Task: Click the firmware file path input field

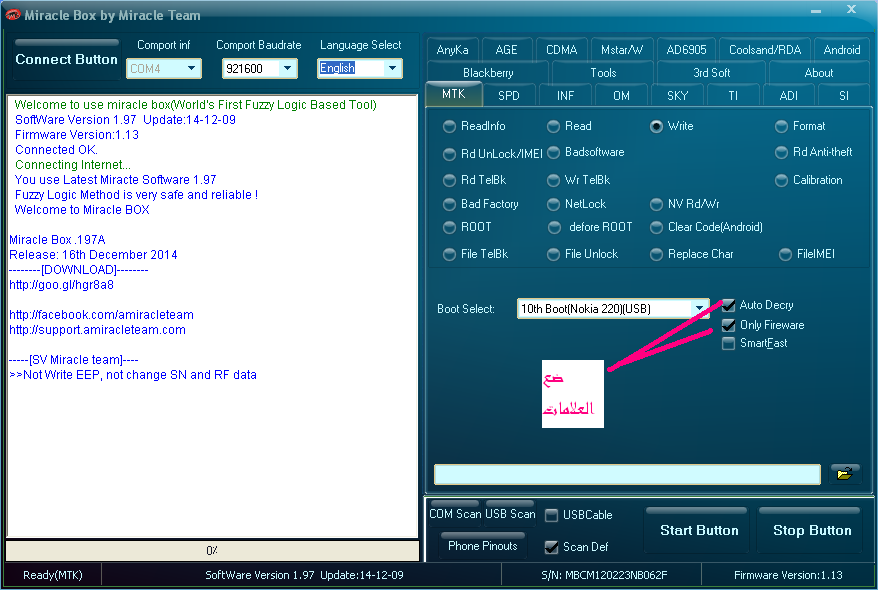Action: coord(627,474)
